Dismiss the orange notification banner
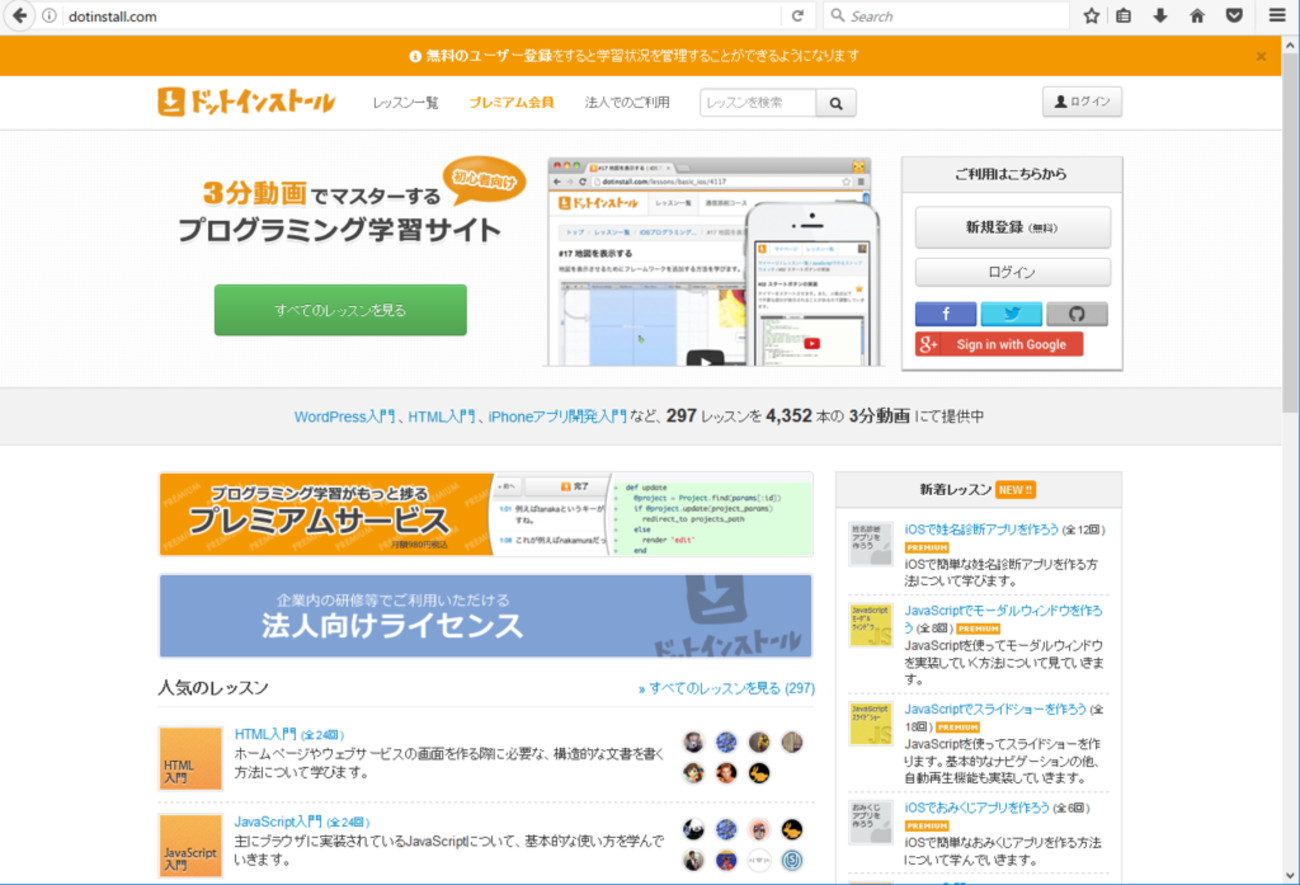This screenshot has height=885, width=1300. 1261,56
